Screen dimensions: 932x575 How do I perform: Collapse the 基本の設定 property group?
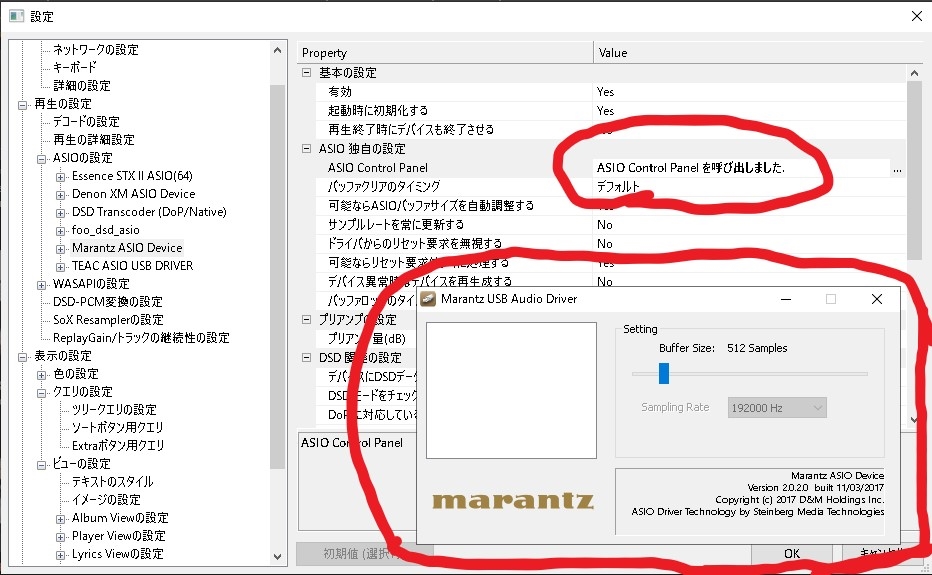tap(307, 73)
